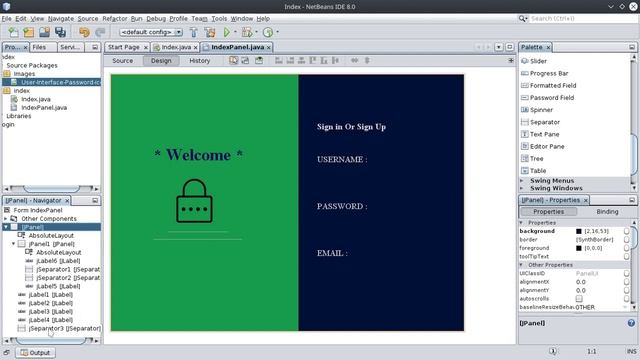Switch to the Start Page tab
640x360 pixels.
click(x=124, y=47)
